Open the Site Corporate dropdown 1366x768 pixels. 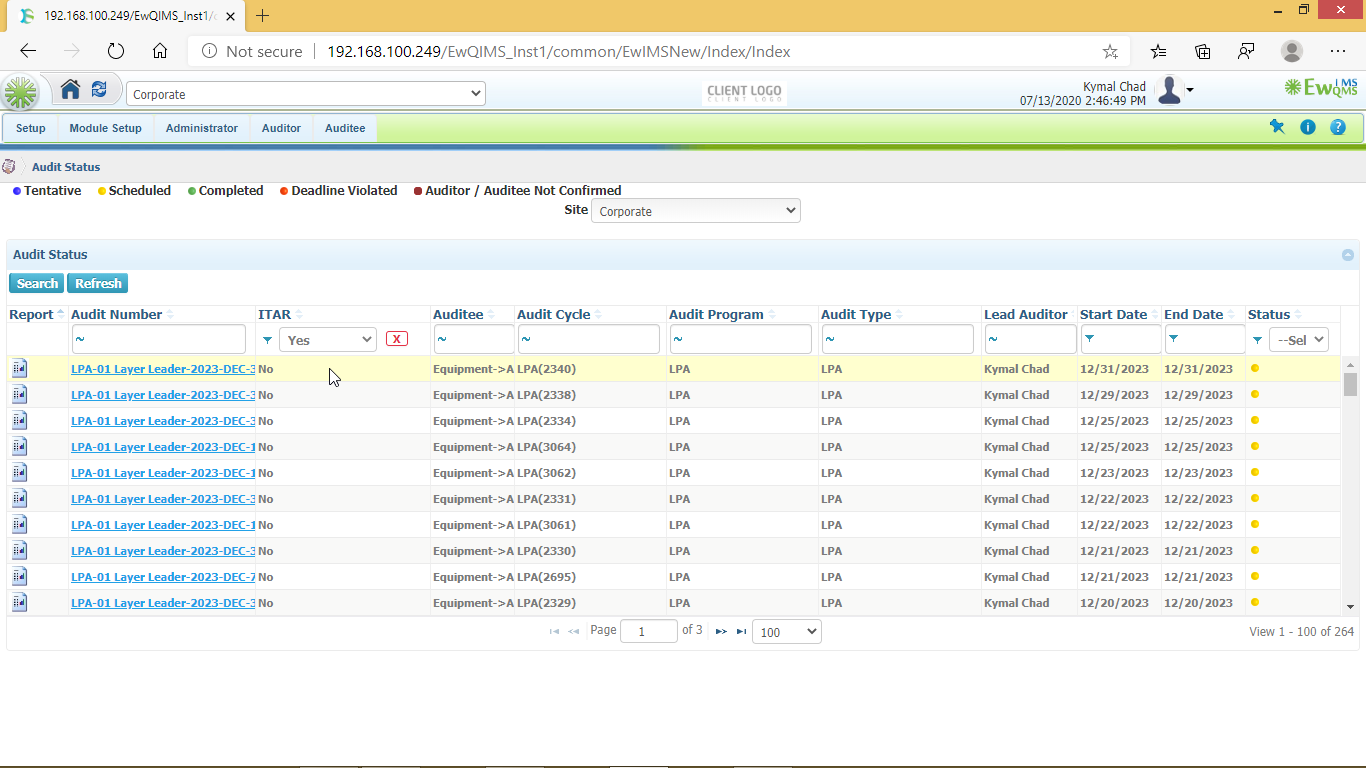[696, 211]
